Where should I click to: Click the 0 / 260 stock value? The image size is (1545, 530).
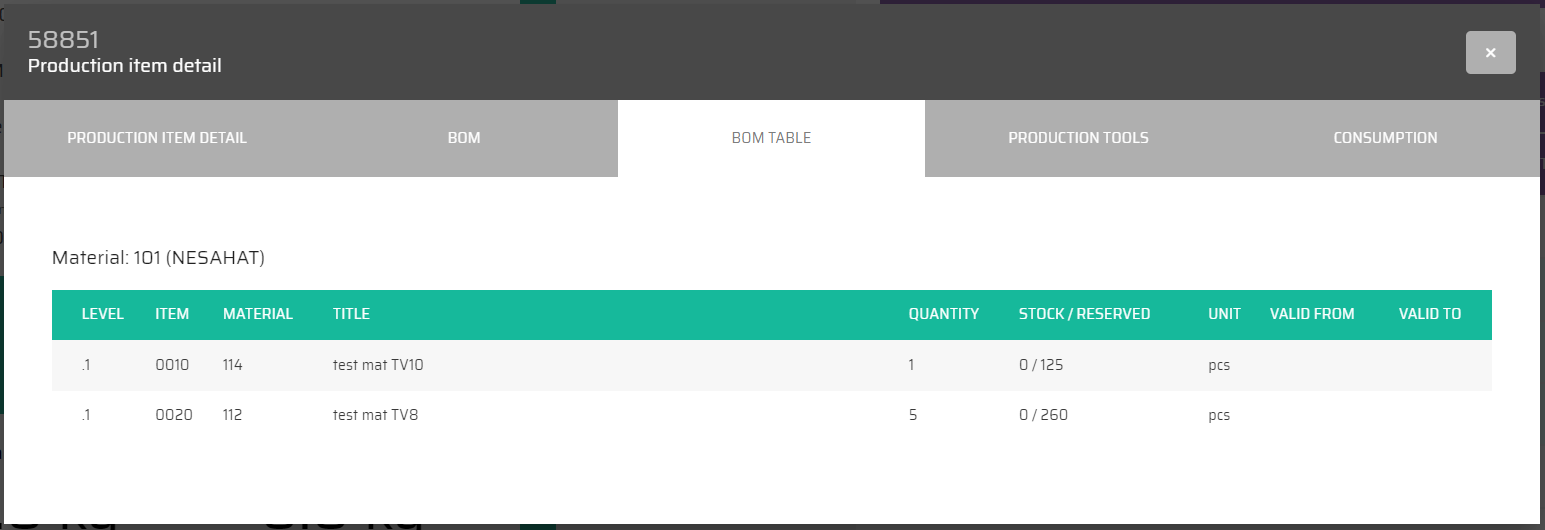pyautogui.click(x=1043, y=415)
